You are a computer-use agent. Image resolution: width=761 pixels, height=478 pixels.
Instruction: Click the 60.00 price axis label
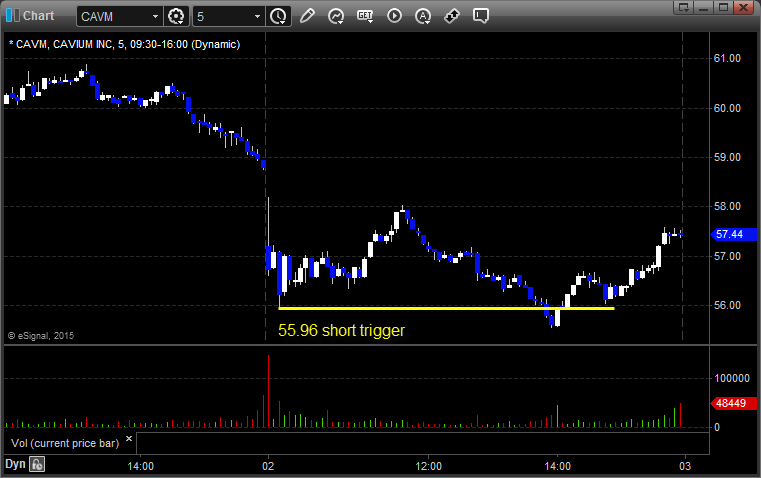pos(727,108)
